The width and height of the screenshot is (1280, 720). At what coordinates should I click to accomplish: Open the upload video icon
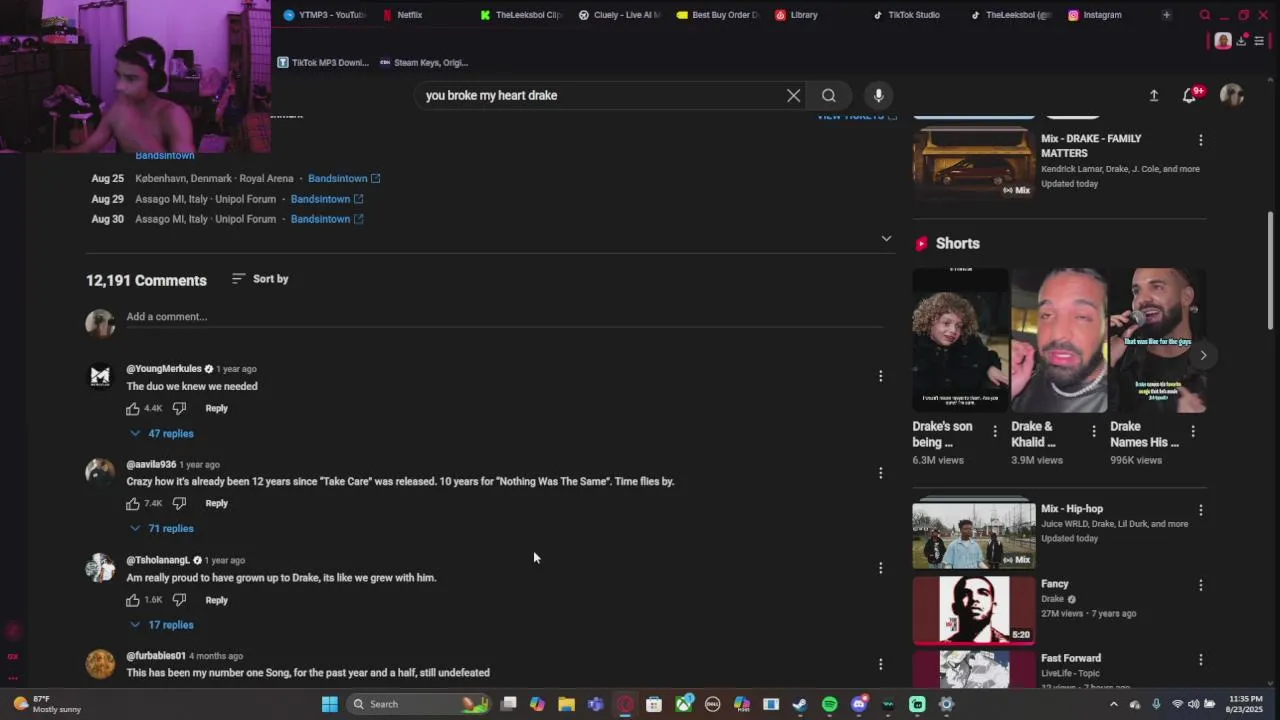click(1153, 95)
